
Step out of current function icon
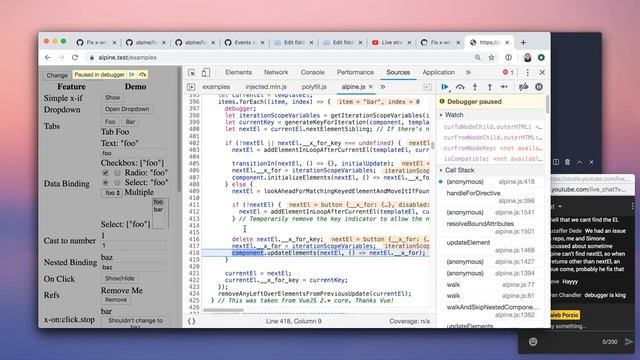point(489,87)
